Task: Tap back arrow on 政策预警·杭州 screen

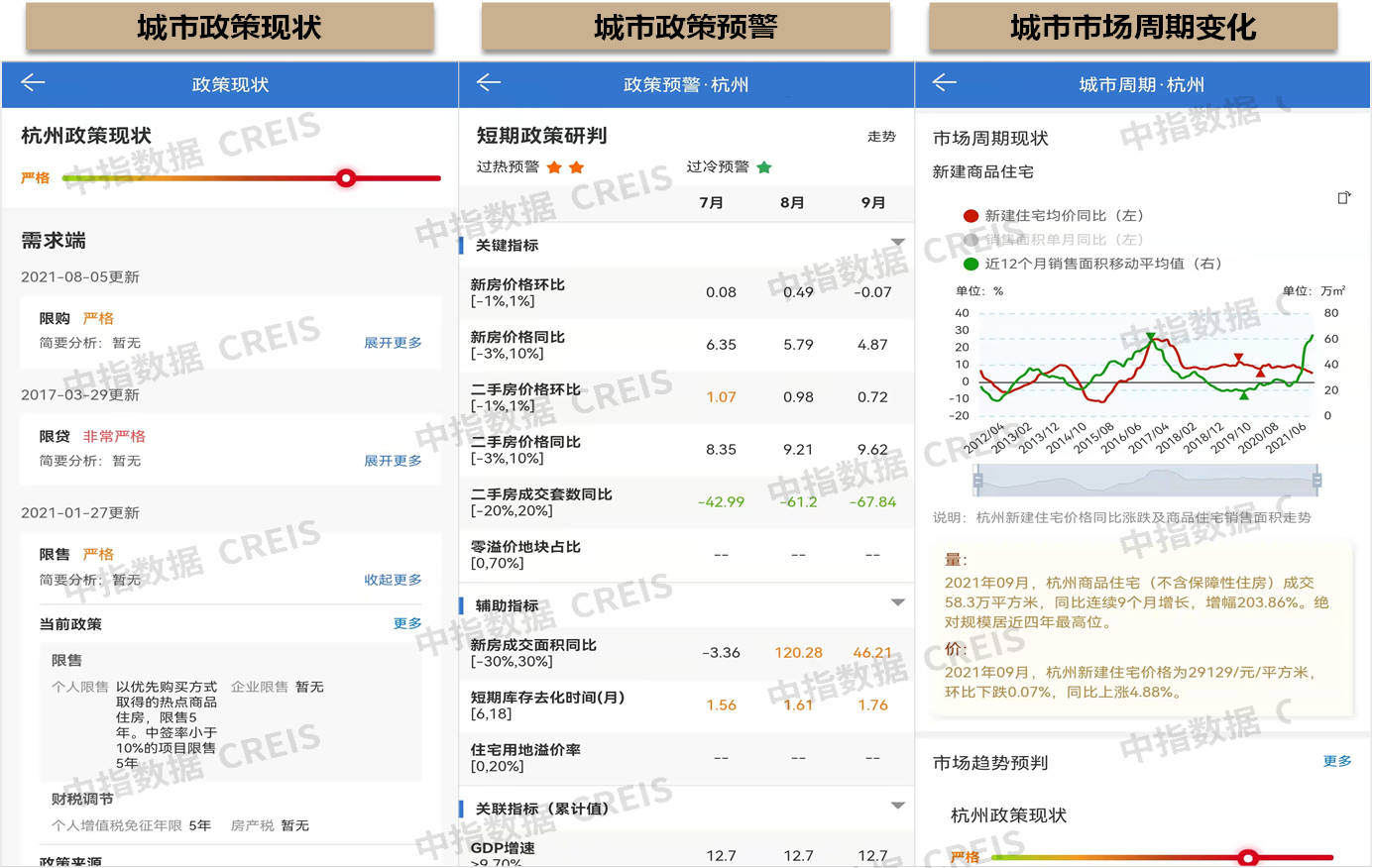Action: pyautogui.click(x=489, y=83)
